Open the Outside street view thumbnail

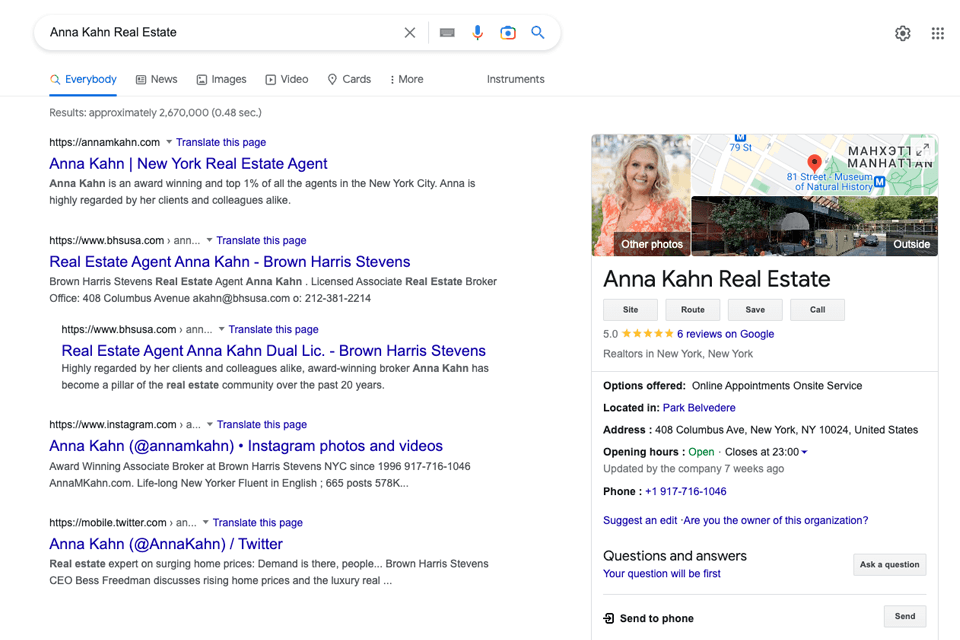point(815,226)
